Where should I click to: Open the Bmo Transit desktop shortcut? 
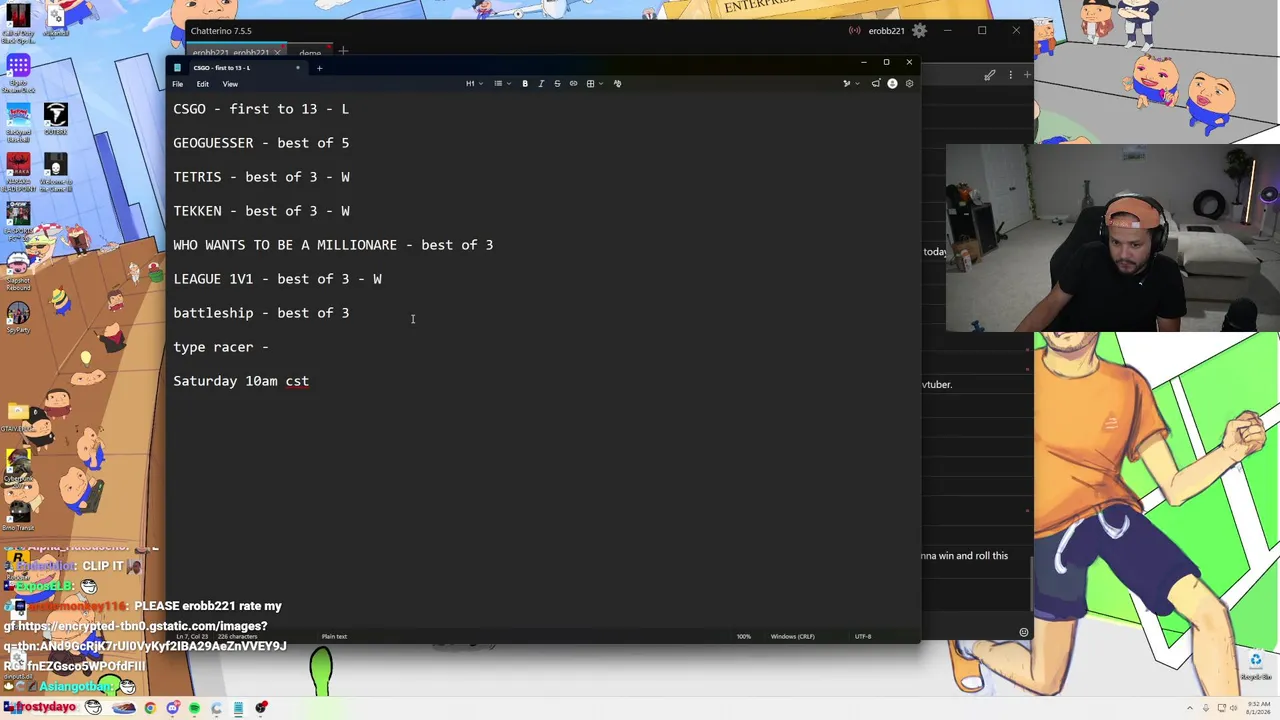point(18,515)
